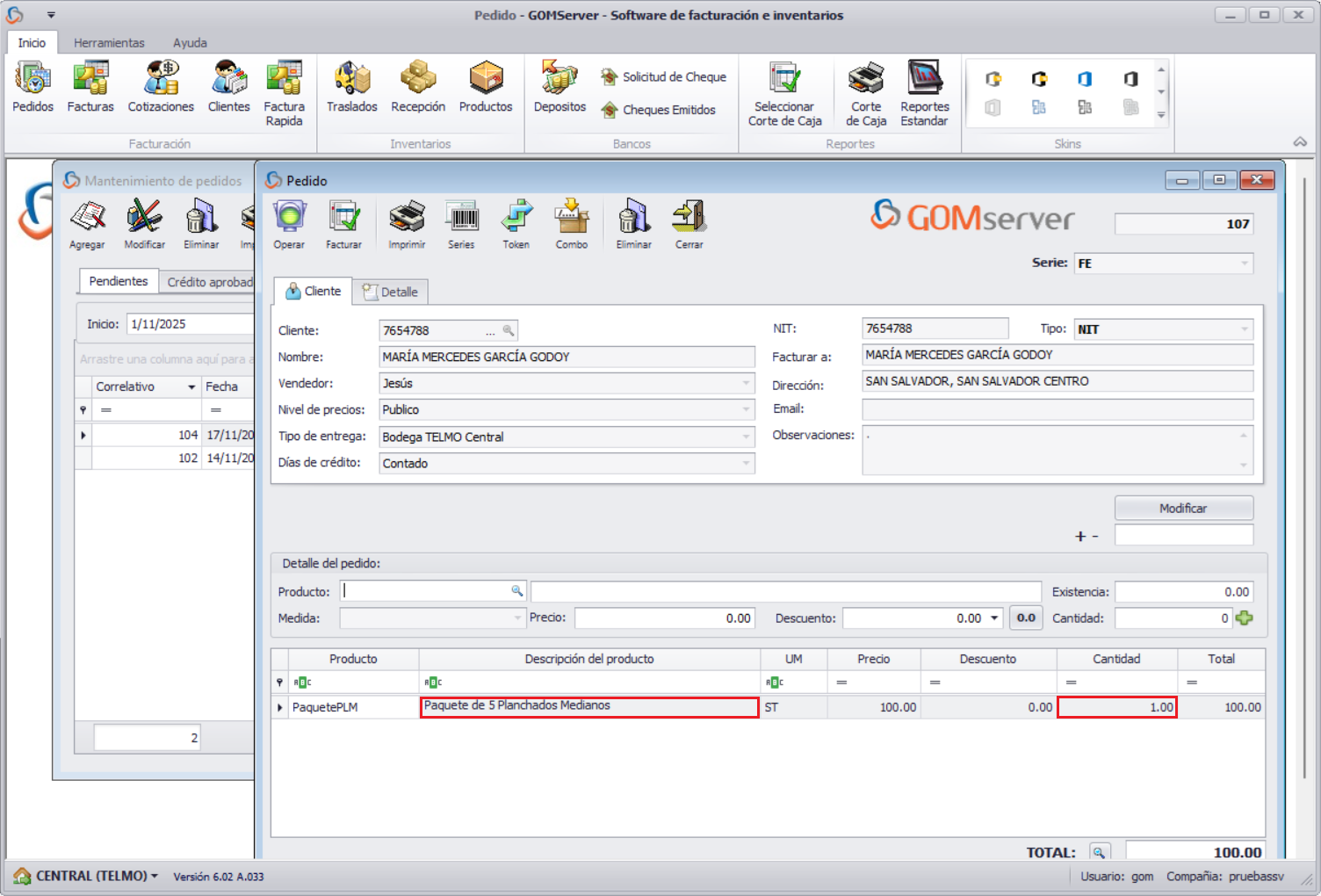Click the product search magnifier icon

(x=517, y=591)
